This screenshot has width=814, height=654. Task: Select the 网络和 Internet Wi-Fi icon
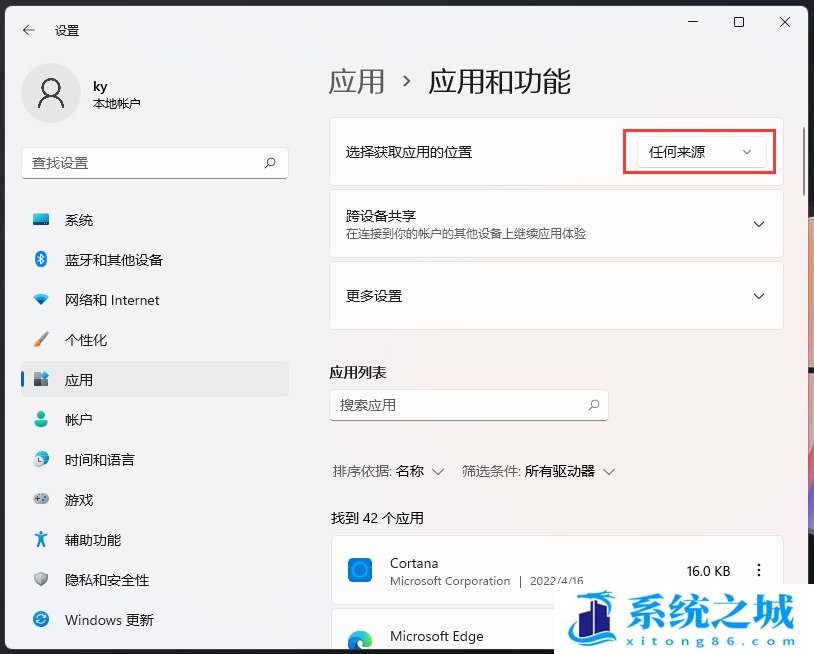pyautogui.click(x=41, y=300)
